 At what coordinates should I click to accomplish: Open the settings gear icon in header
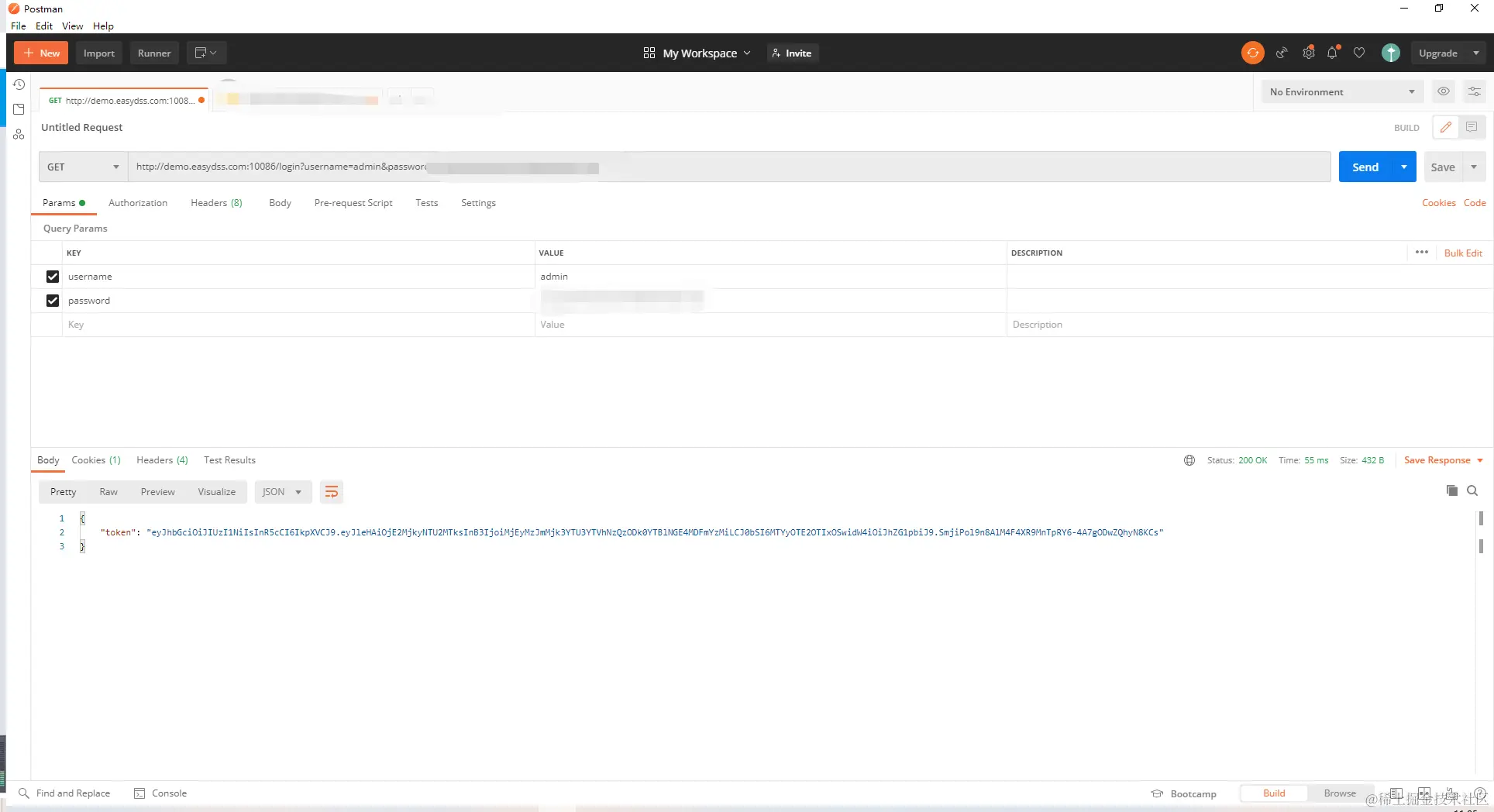(x=1308, y=53)
